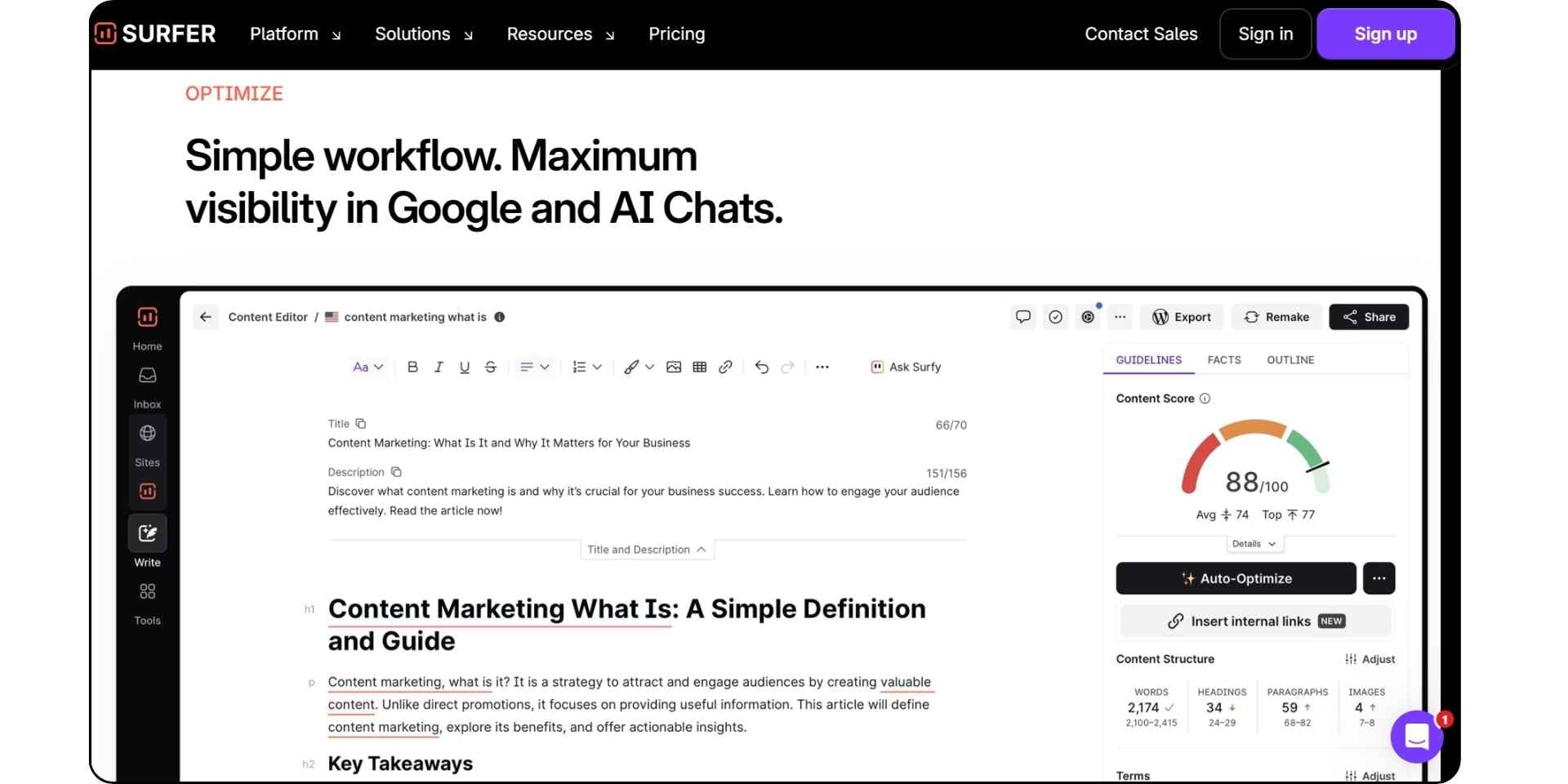Open the text alignment dropdown
Image resolution: width=1568 pixels, height=784 pixels.
coord(535,367)
